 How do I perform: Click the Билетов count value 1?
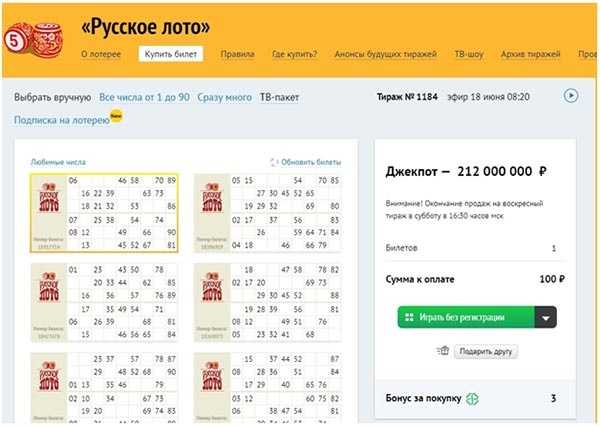(554, 248)
